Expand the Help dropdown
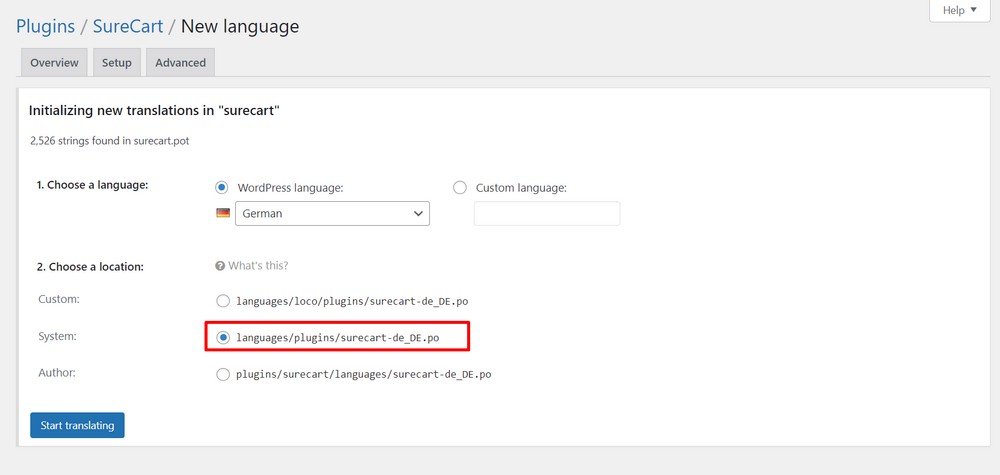The image size is (1000, 475). pos(959,10)
